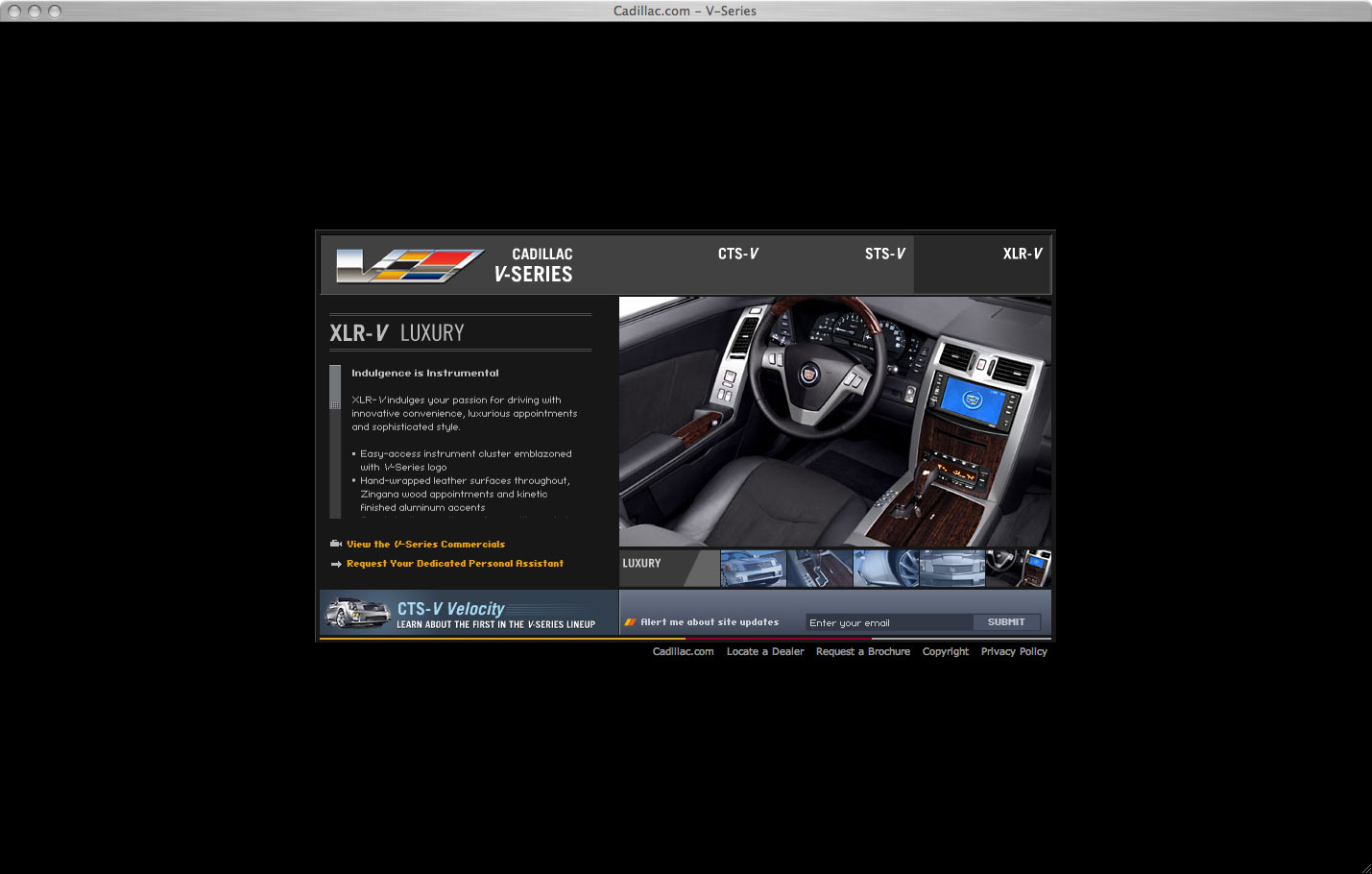Screen dimensions: 1372x874
Task: View the V-Series Commercials link
Action: tap(425, 544)
